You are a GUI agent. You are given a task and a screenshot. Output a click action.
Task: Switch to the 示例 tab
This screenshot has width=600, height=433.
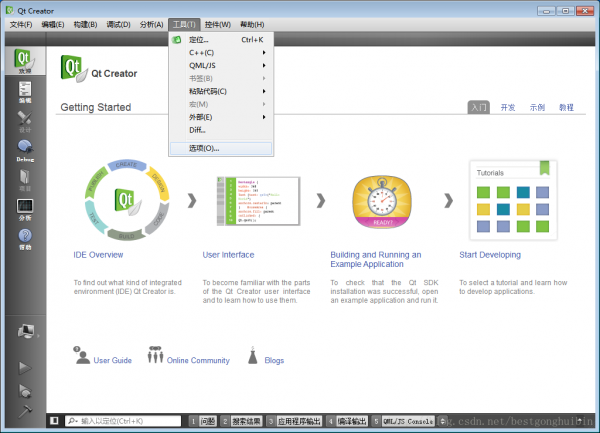[537, 107]
